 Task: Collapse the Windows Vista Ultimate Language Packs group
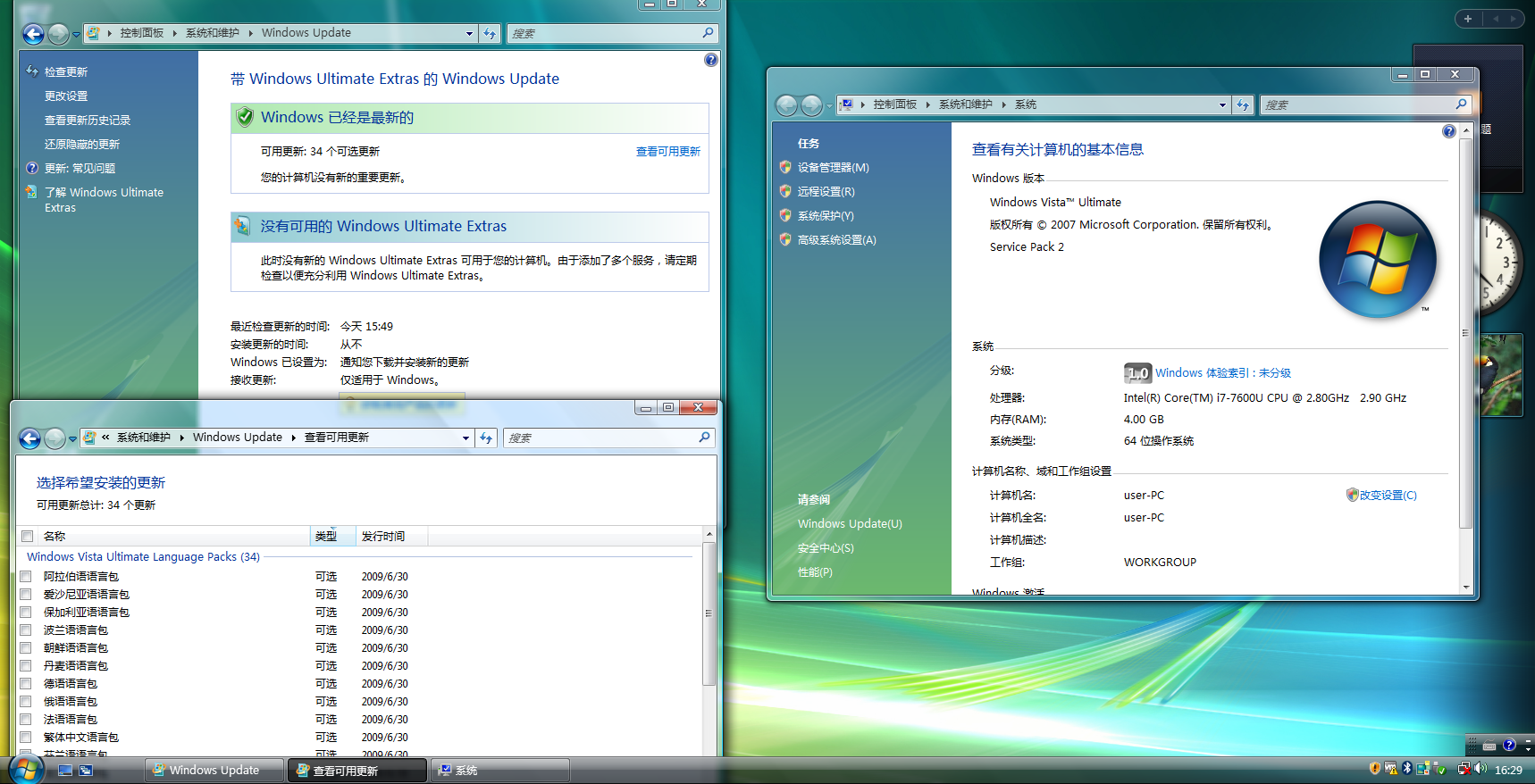point(143,557)
